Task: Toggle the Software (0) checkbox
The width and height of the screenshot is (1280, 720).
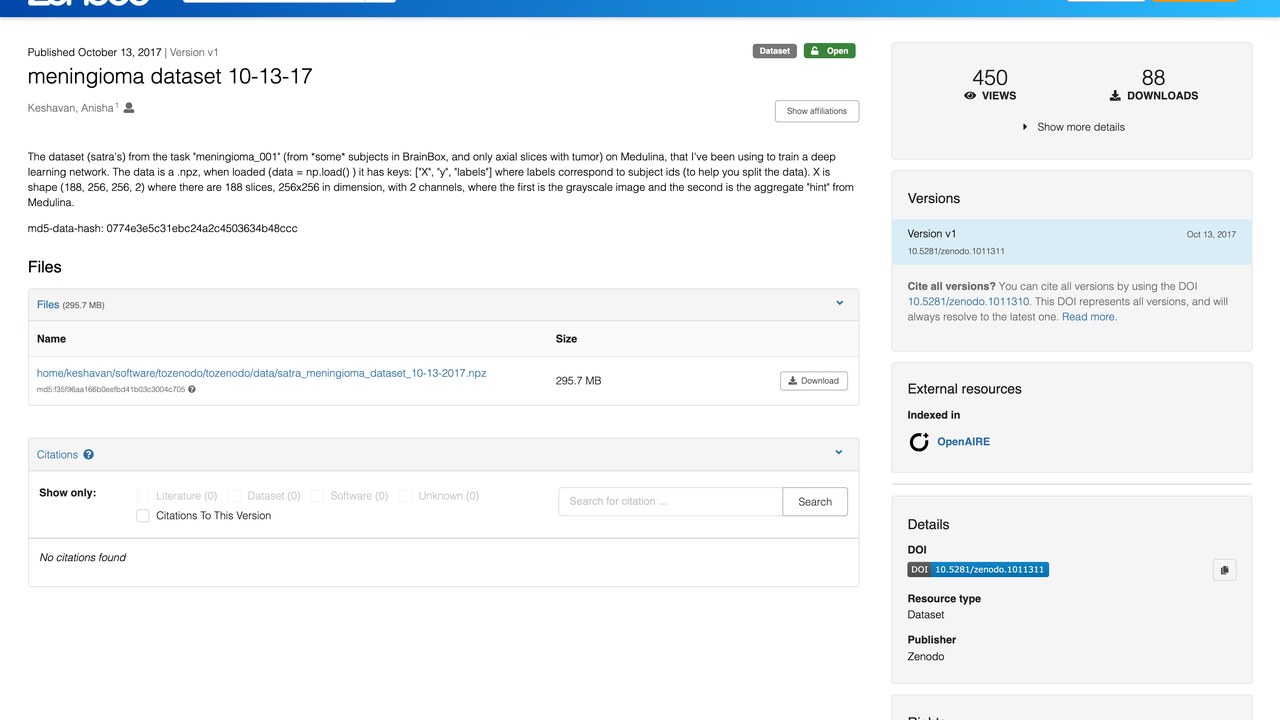Action: pos(317,496)
